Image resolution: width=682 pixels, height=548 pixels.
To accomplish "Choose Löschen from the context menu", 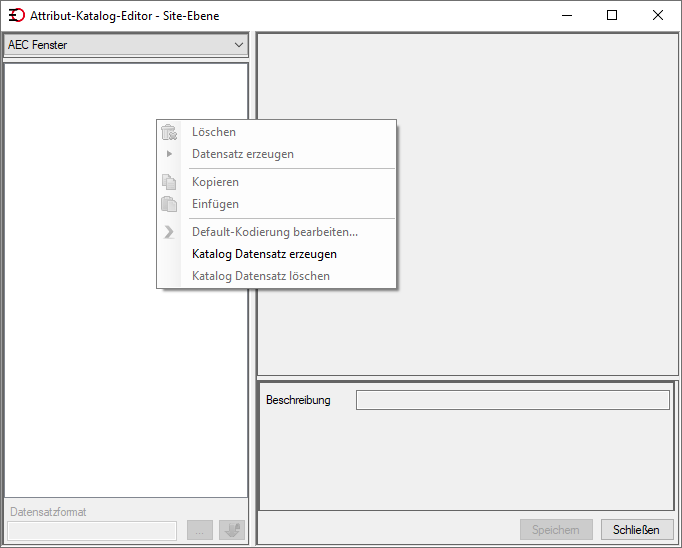I will 277,132.
